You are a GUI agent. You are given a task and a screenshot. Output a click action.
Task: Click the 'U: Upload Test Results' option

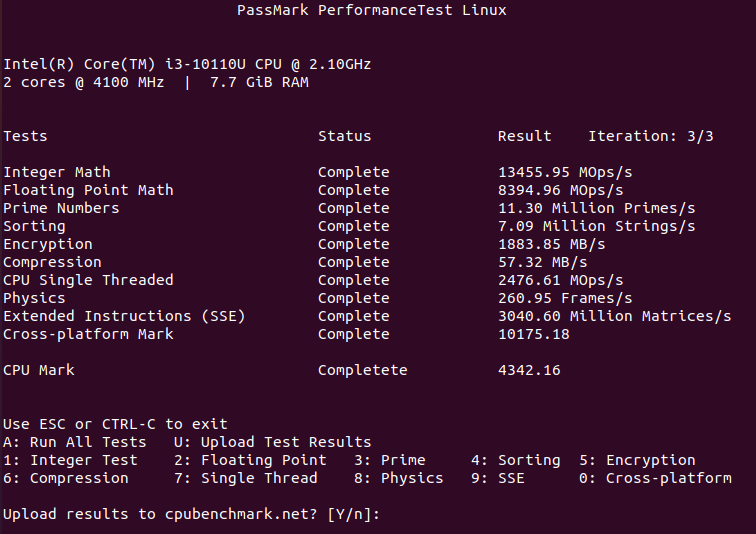point(273,442)
